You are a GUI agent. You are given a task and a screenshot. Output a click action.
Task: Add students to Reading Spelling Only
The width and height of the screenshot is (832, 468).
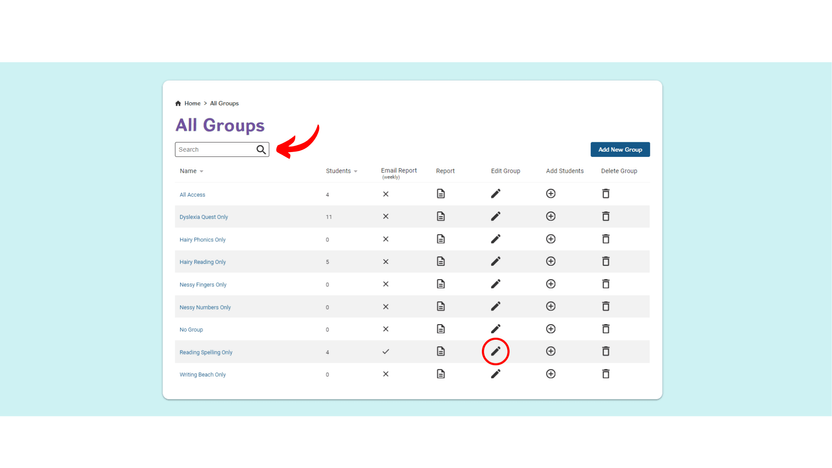[551, 351]
